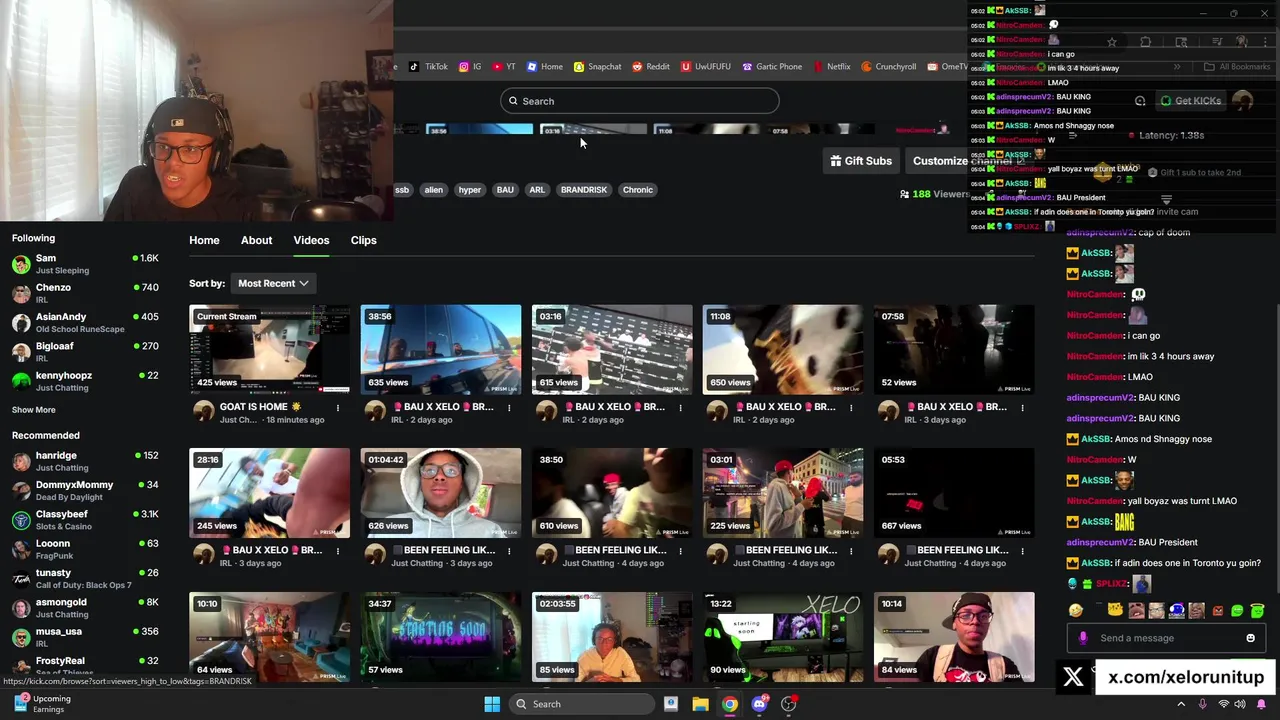Select the BRANDRISK tag
The image size is (1280, 720).
coord(583,190)
